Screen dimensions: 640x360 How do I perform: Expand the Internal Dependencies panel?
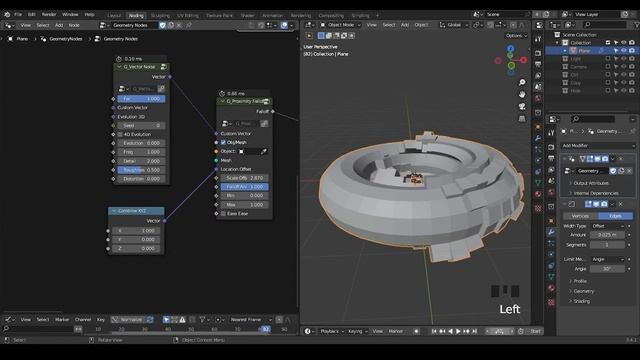click(594, 193)
